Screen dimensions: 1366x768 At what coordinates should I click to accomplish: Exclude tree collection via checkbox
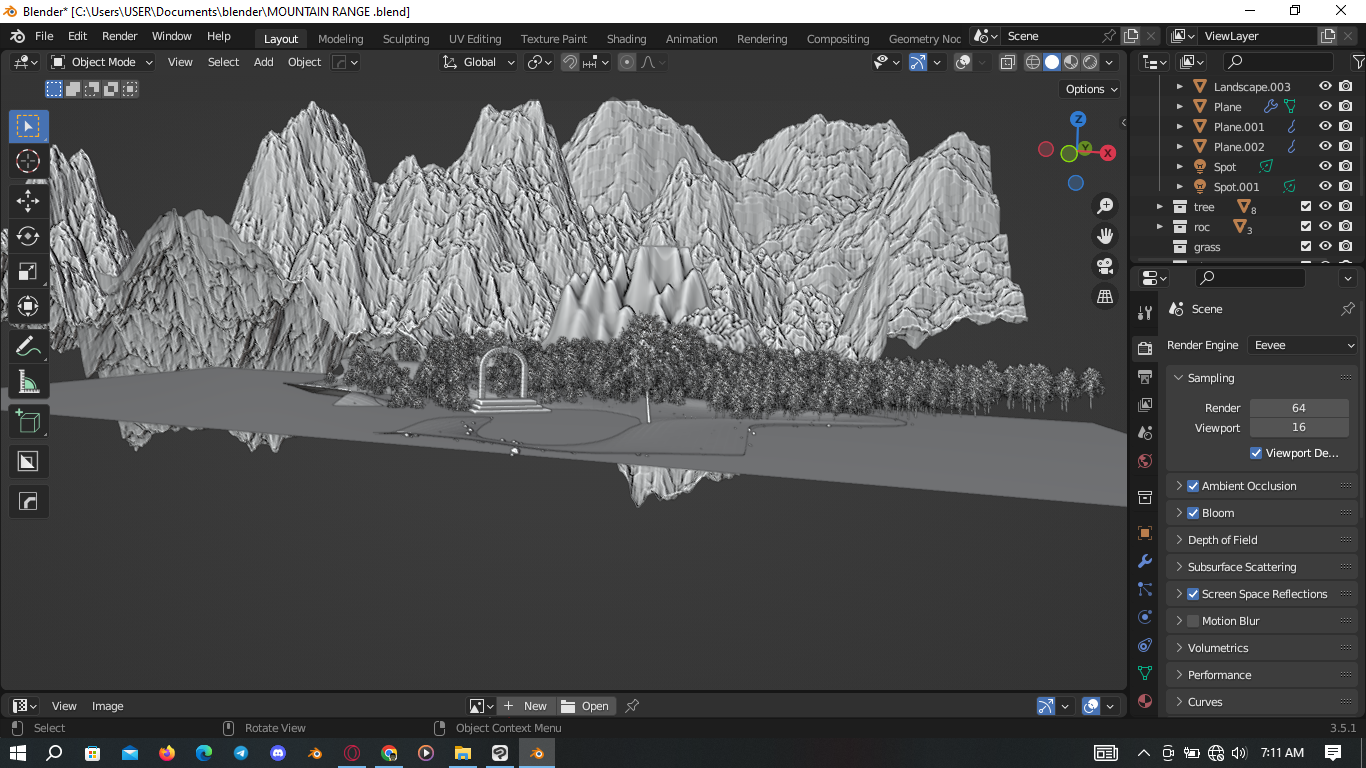[x=1306, y=207]
